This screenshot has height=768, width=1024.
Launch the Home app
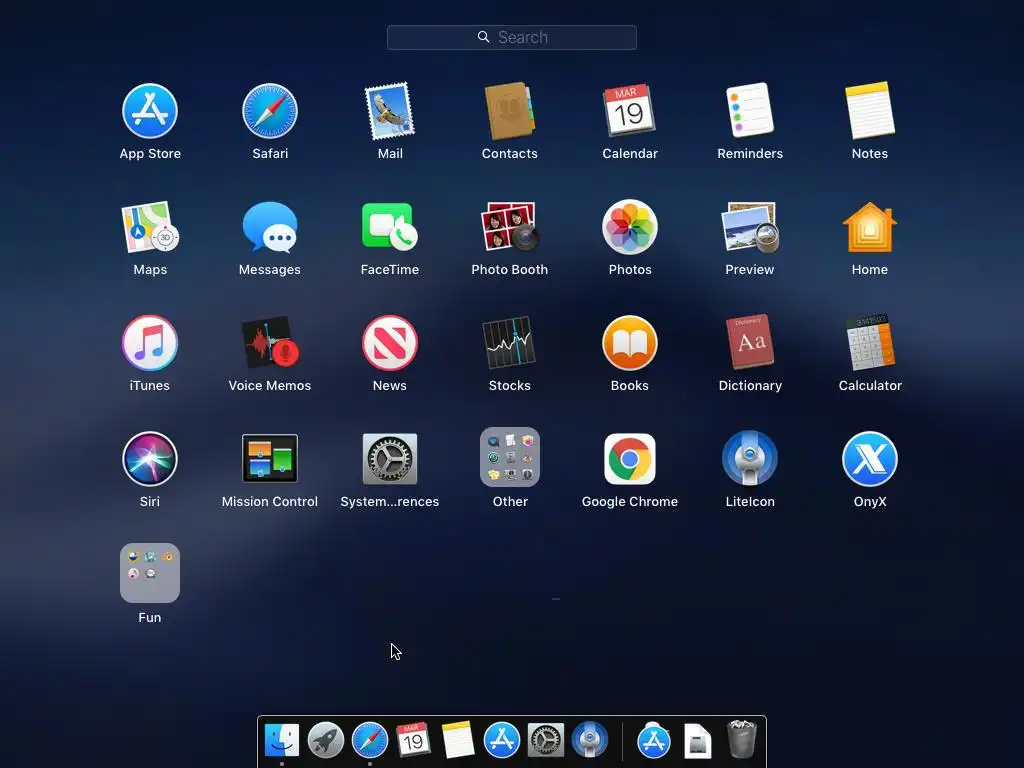[870, 227]
